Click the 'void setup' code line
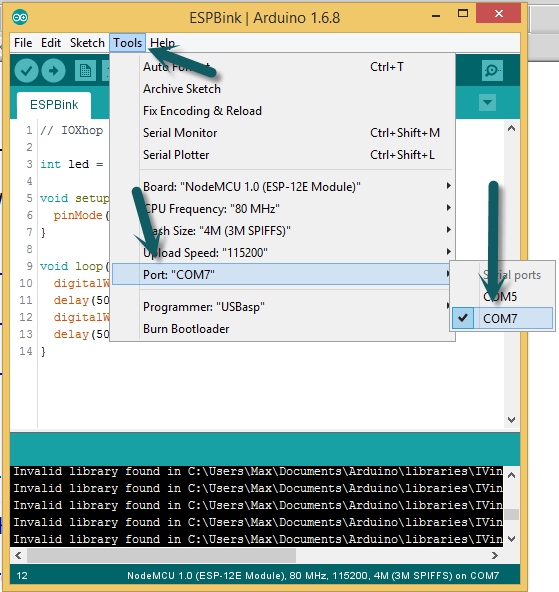Screen dimensions: 559x592 point(75,198)
